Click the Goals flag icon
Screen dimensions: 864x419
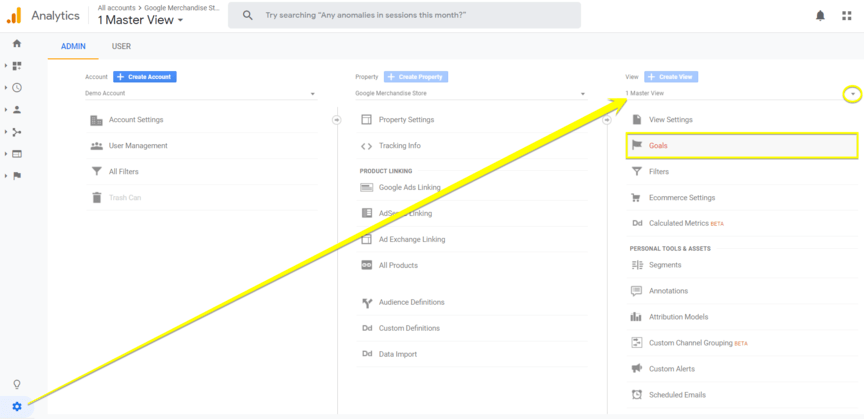coord(637,146)
